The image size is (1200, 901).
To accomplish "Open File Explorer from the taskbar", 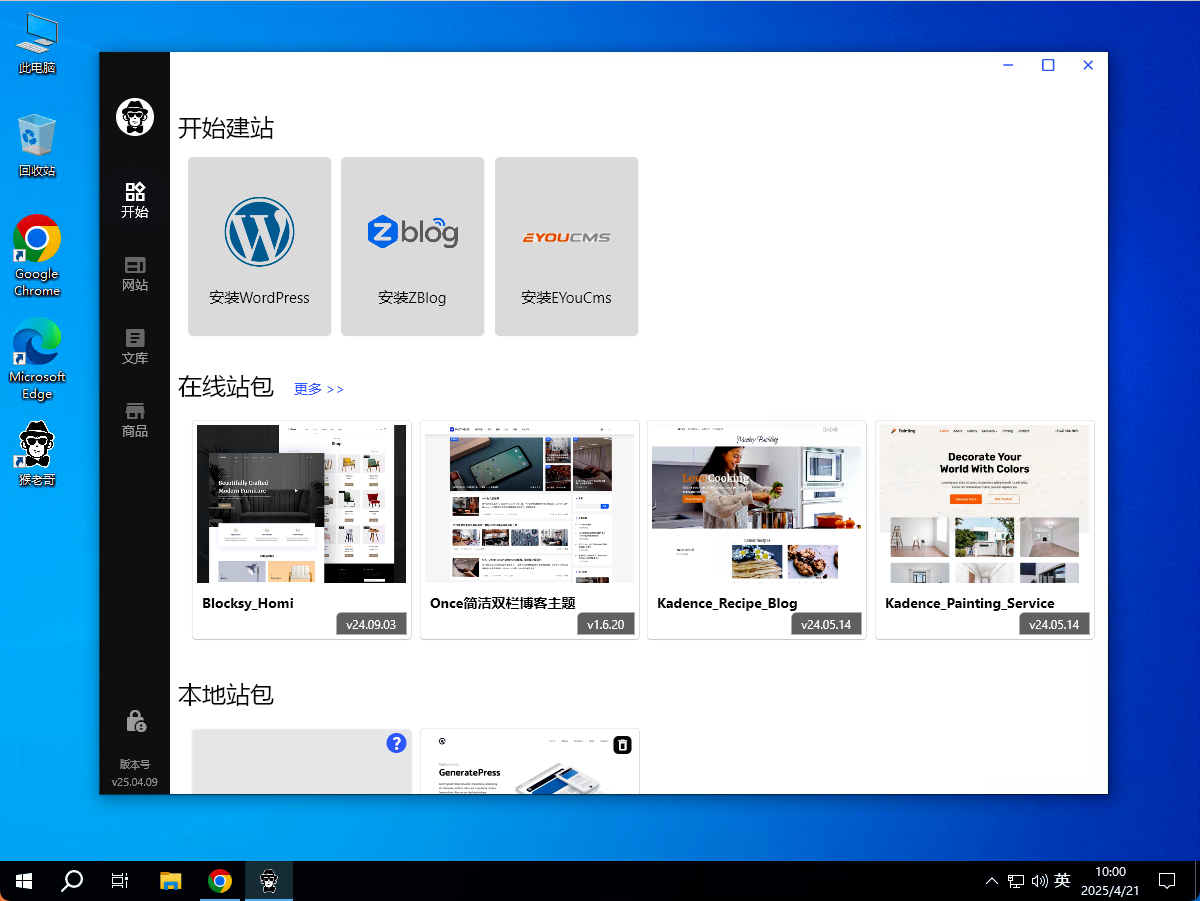I will [171, 881].
